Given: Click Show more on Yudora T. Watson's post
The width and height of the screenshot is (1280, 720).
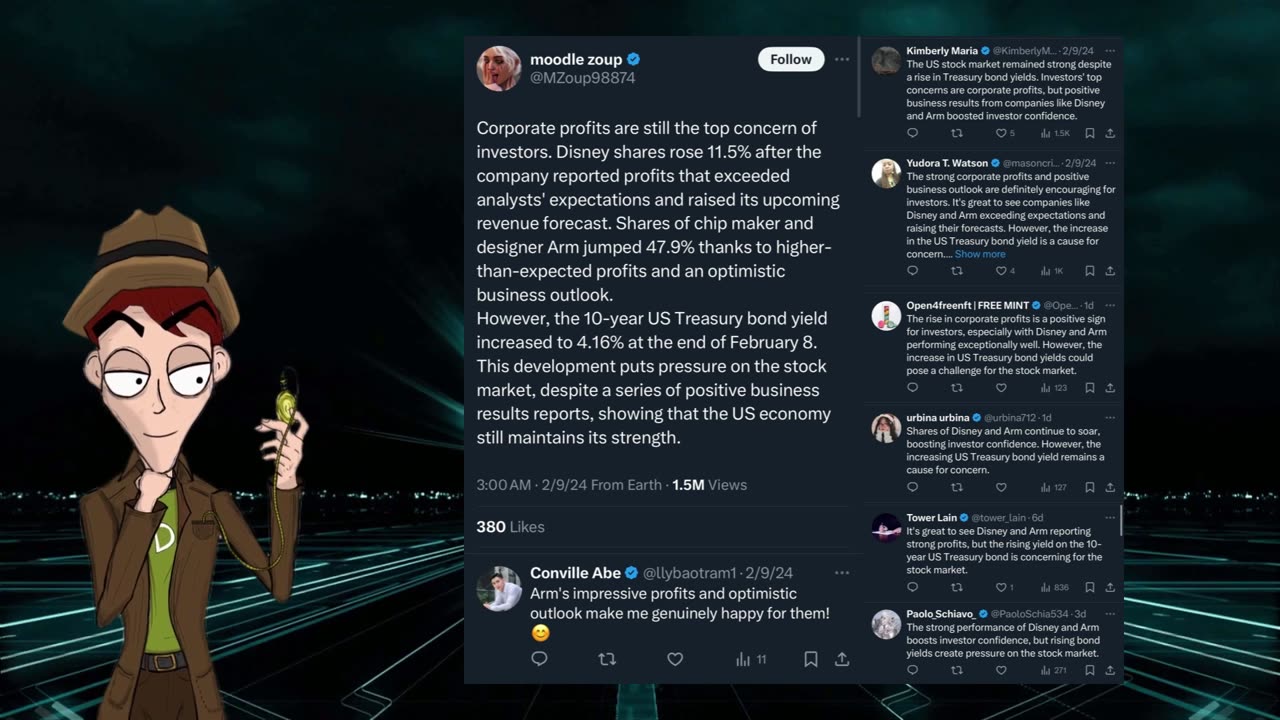Looking at the screenshot, I should [x=980, y=254].
